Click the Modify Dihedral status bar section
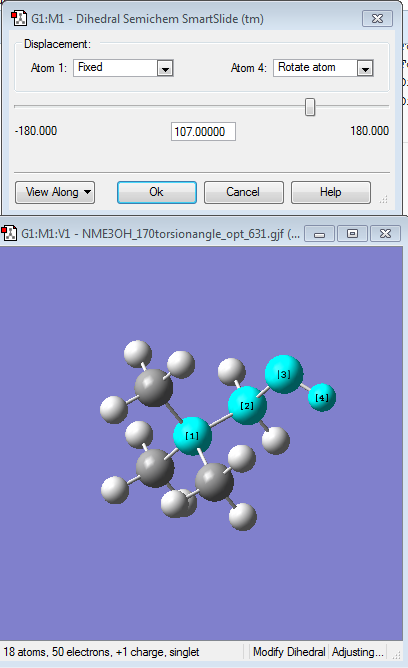Viewport: 408px width, 668px height. [x=289, y=652]
